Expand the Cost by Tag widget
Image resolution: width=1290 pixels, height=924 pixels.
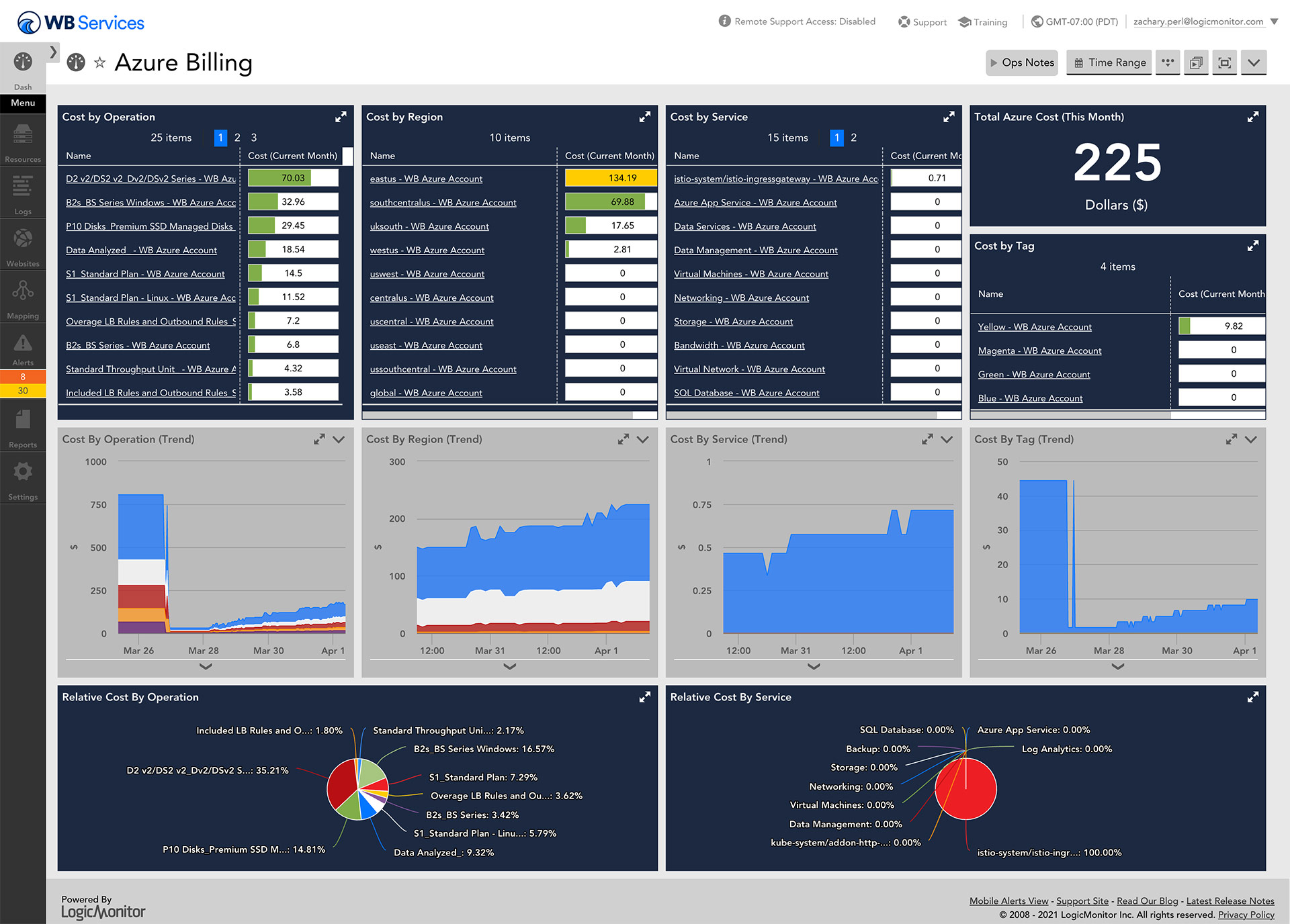tap(1253, 246)
